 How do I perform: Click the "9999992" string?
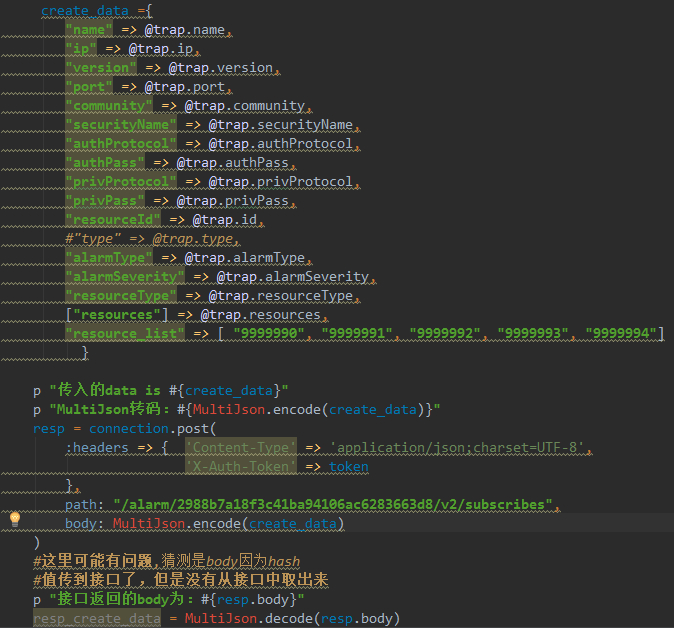(445, 334)
